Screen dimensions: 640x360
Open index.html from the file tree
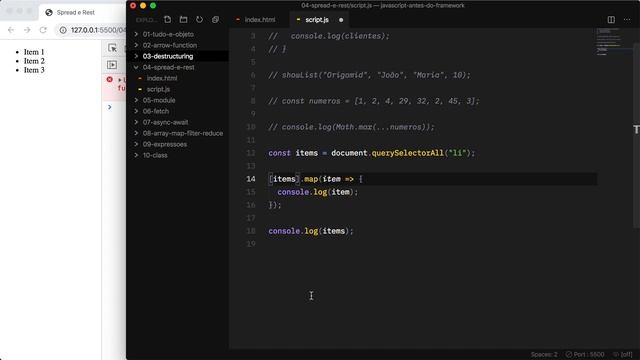162,78
